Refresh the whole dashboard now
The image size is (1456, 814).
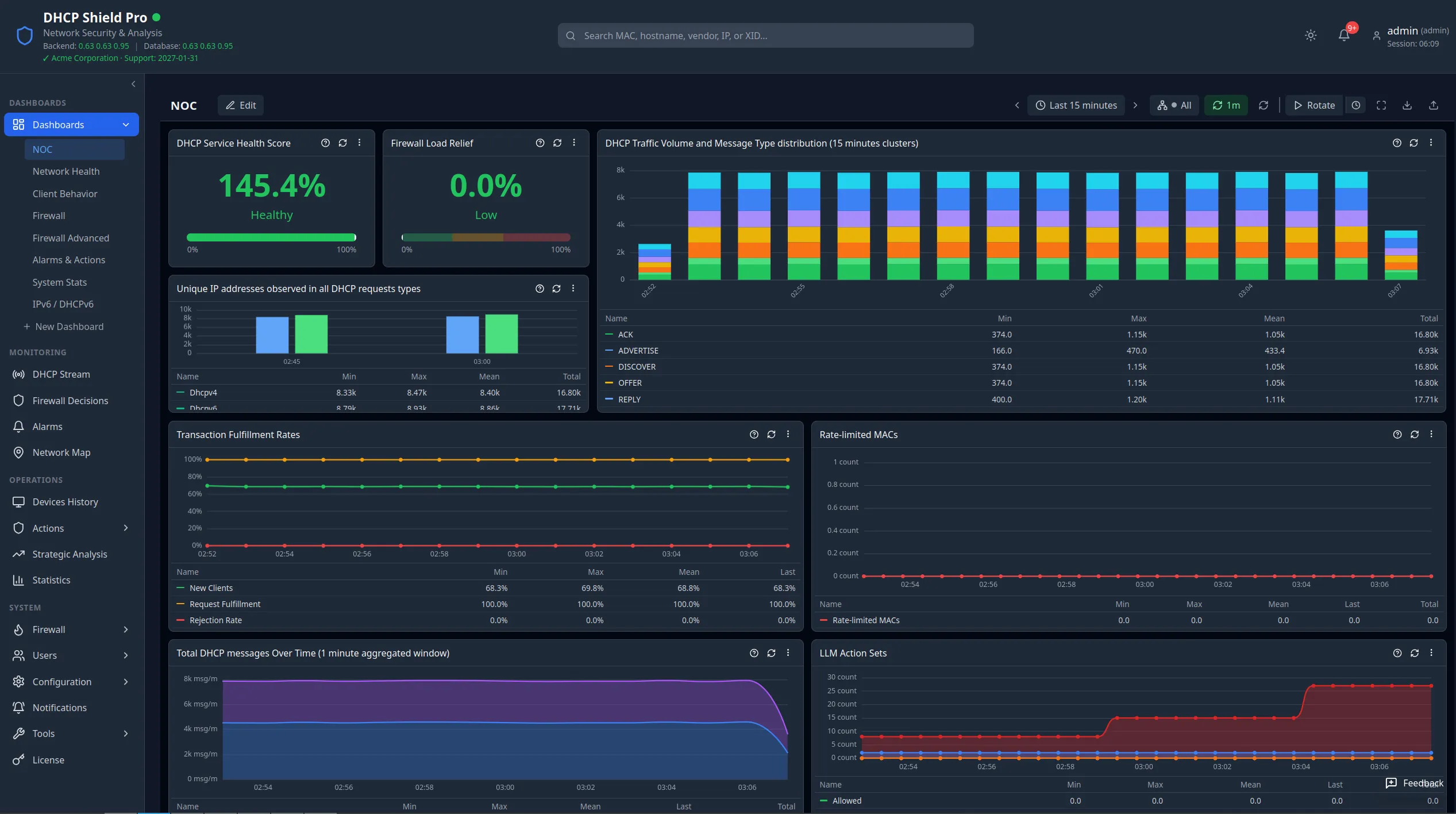point(1264,105)
